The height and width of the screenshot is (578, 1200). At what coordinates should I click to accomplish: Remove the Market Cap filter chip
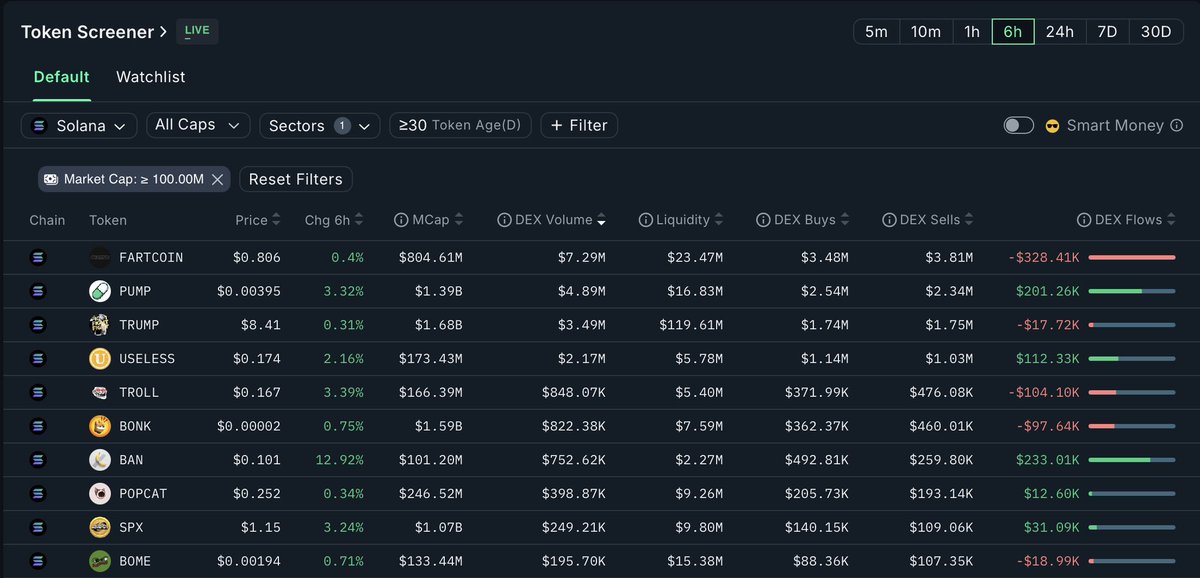click(219, 179)
